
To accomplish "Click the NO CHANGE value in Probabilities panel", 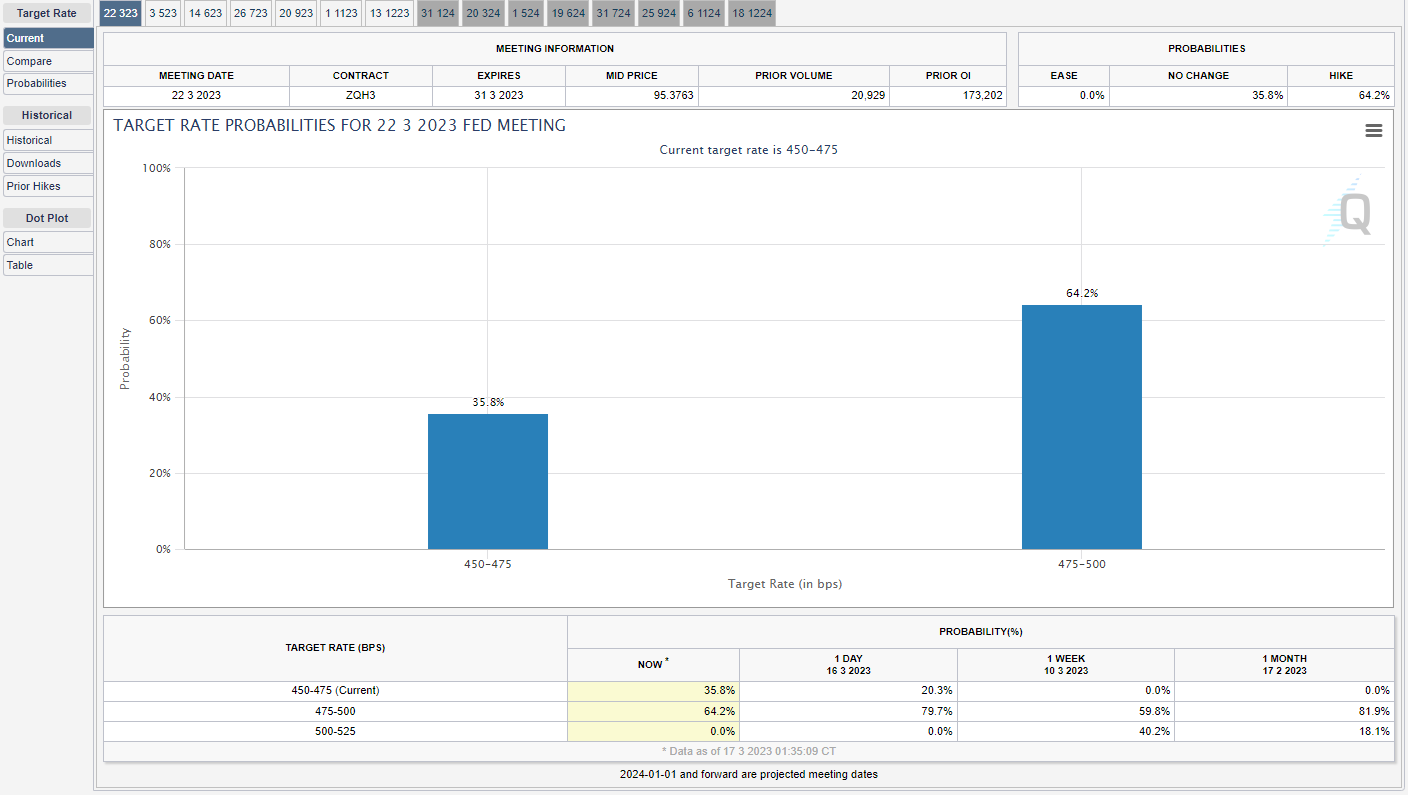I will (1270, 95).
